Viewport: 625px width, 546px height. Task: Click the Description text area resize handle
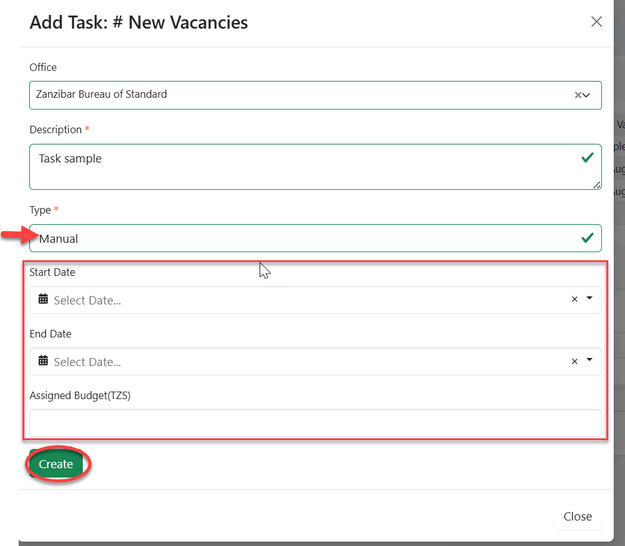click(597, 185)
